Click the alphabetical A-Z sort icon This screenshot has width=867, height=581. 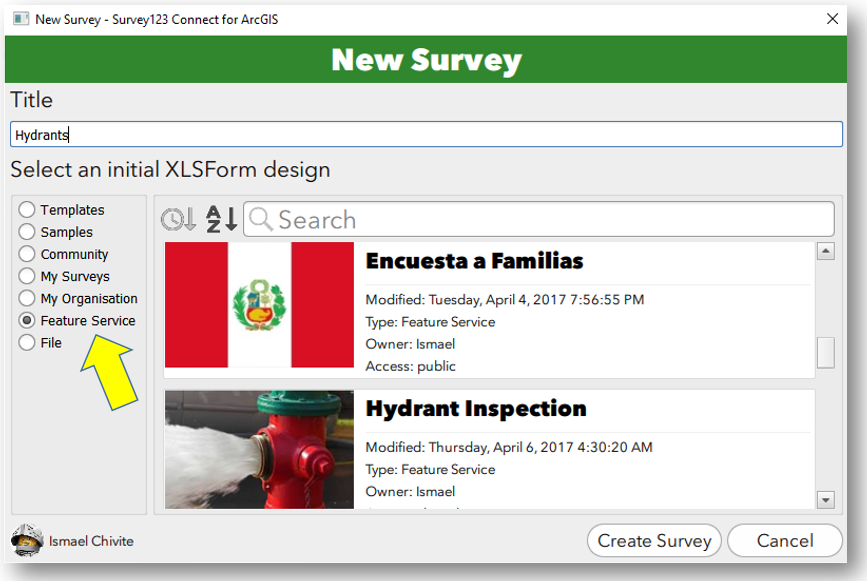[x=221, y=219]
